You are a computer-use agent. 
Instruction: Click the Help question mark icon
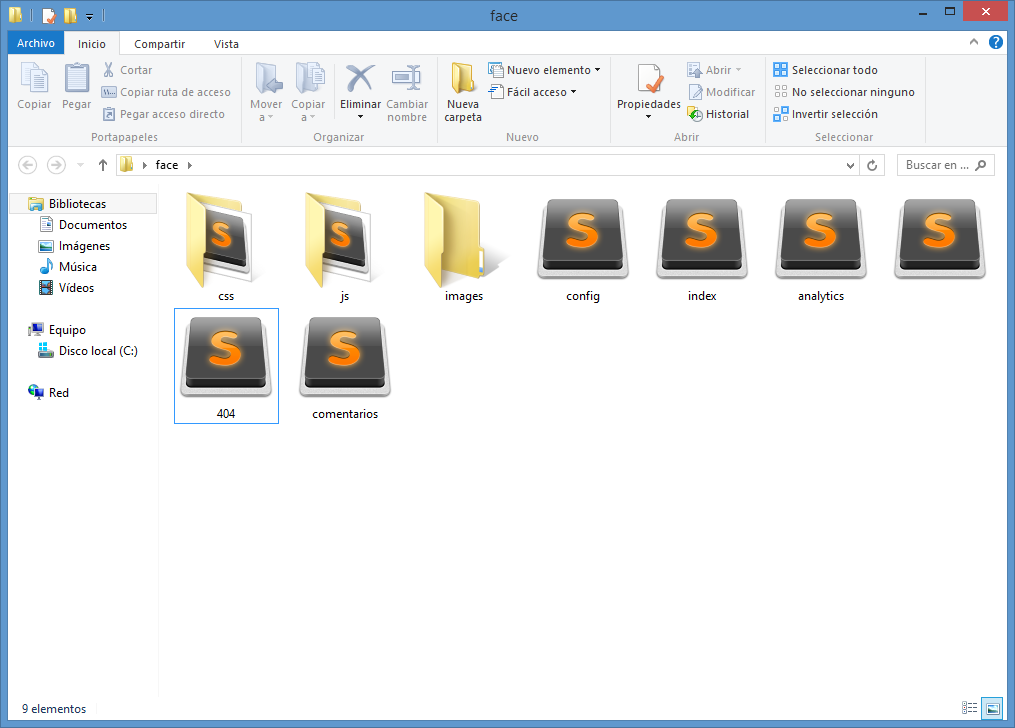(x=996, y=42)
